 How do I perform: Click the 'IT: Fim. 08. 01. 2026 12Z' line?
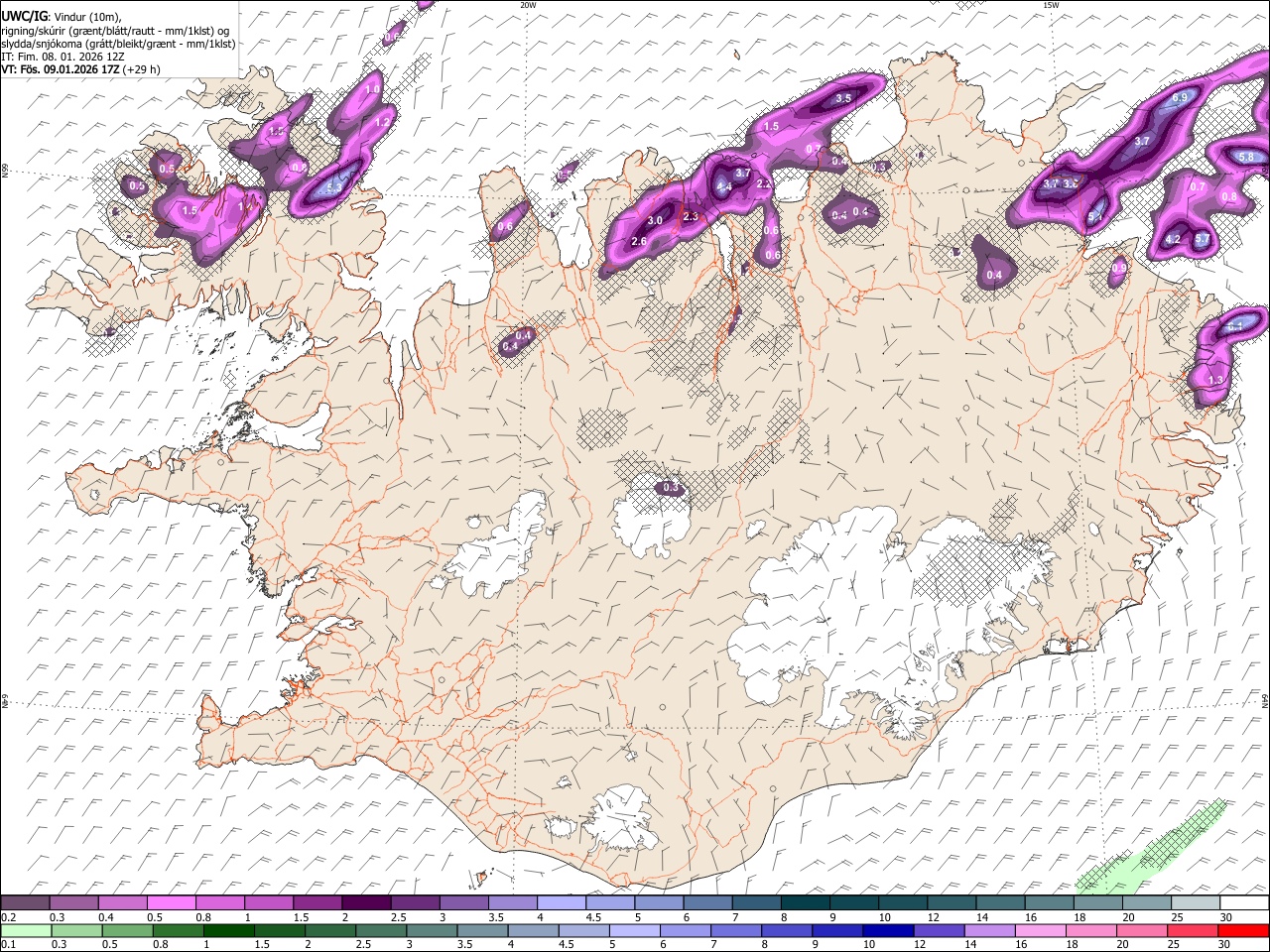[x=63, y=57]
